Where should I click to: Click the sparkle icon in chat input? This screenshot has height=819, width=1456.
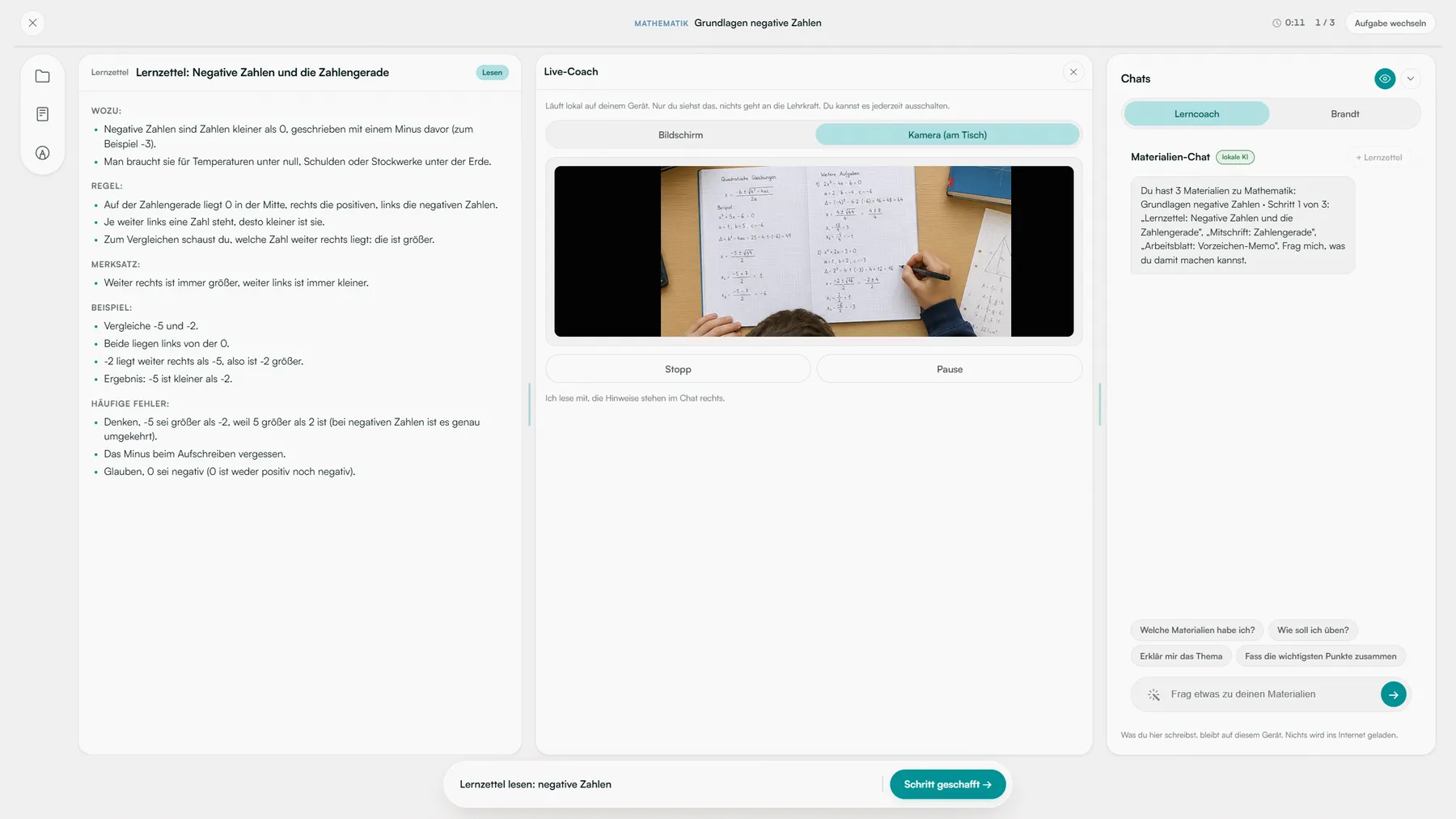click(1153, 694)
